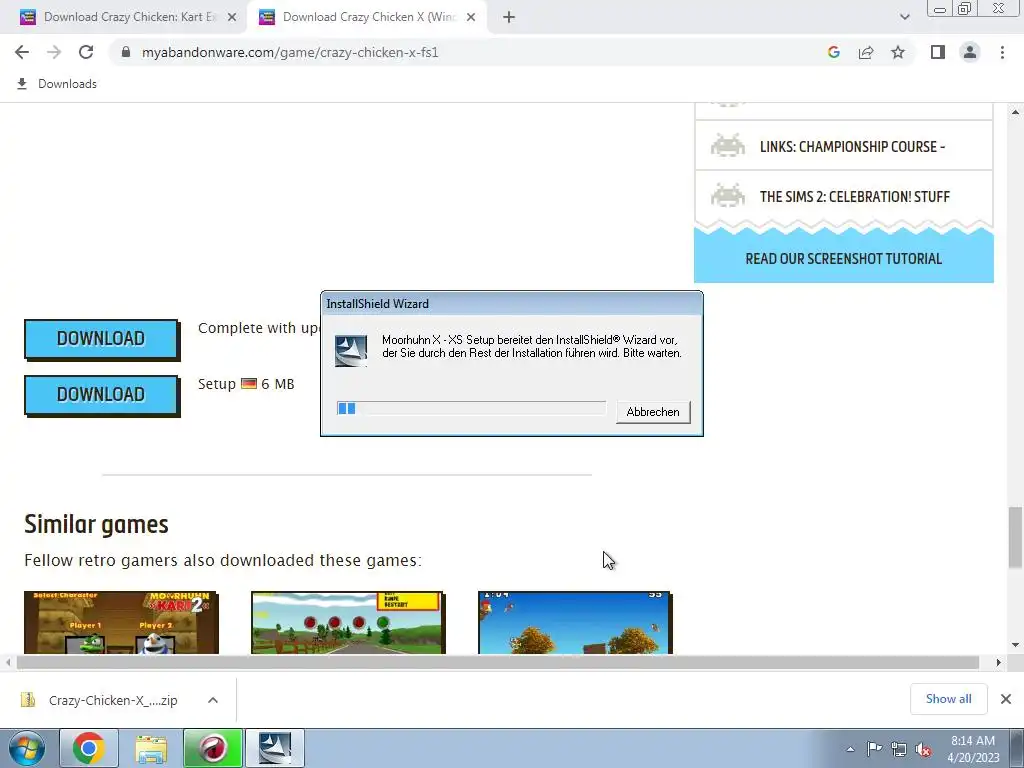This screenshot has width=1024, height=768.
Task: Click the invader icon beside Links Championship
Action: 728,146
